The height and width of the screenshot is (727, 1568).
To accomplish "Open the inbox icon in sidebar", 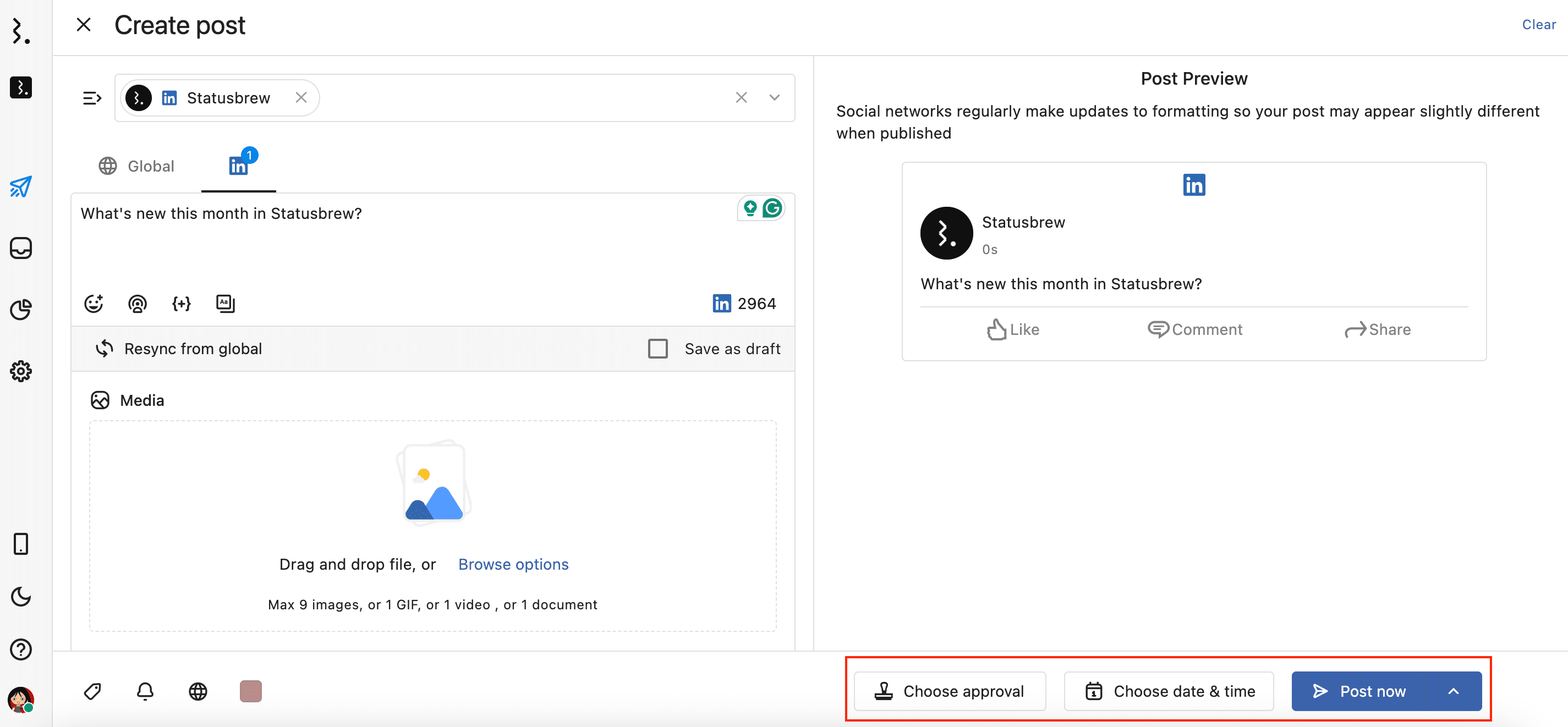I will [x=21, y=248].
